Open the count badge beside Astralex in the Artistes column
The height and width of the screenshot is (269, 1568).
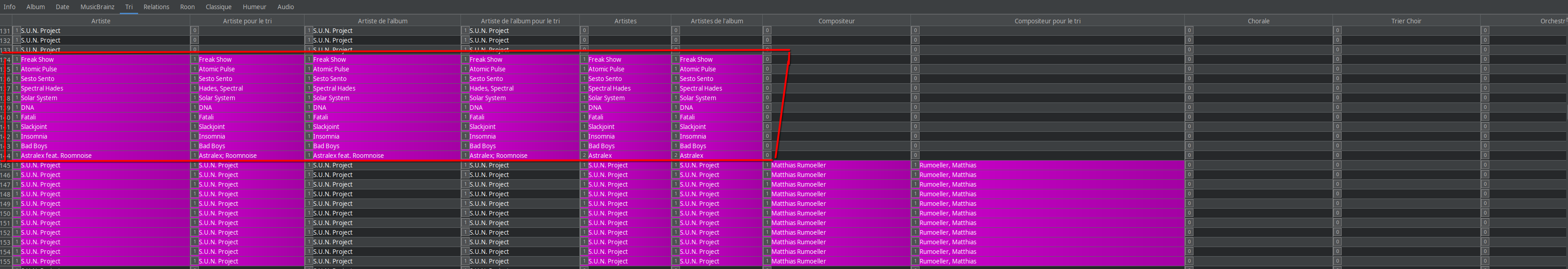(584, 155)
